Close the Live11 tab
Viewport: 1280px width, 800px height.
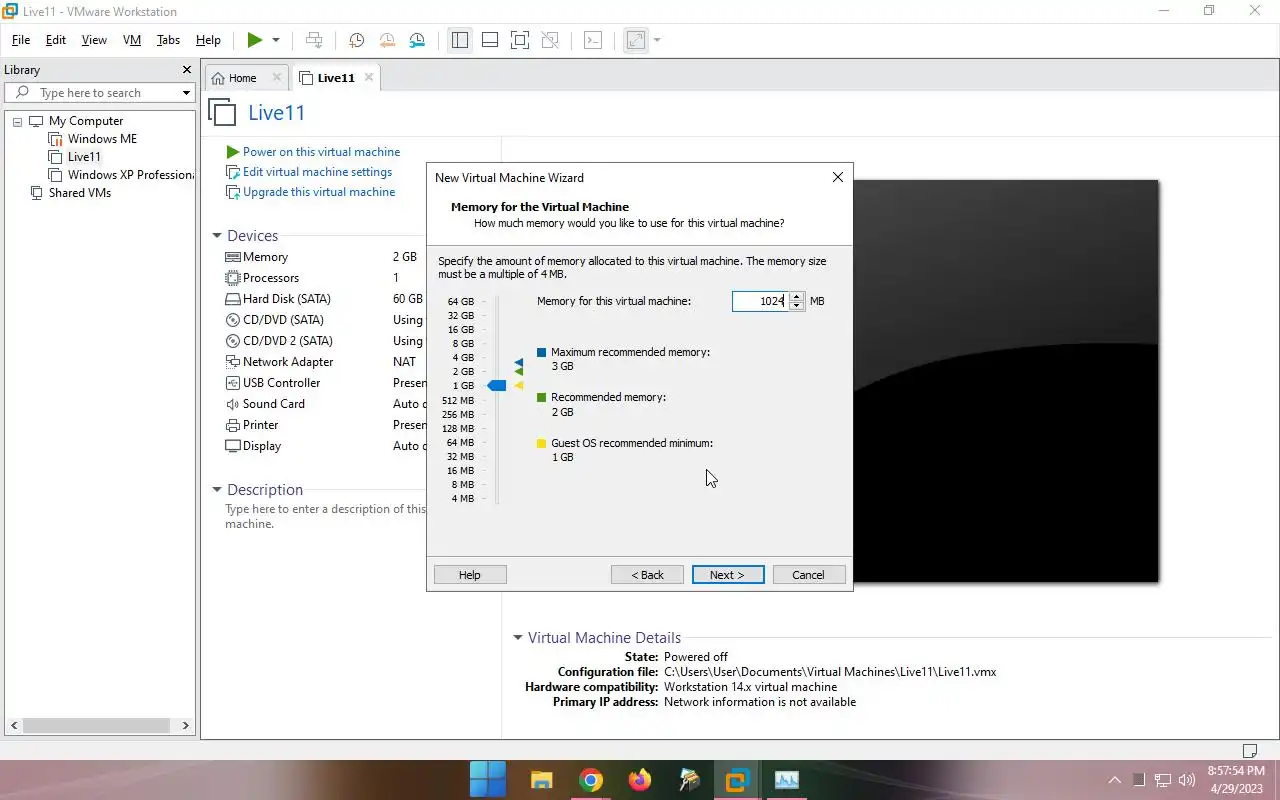pyautogui.click(x=369, y=77)
